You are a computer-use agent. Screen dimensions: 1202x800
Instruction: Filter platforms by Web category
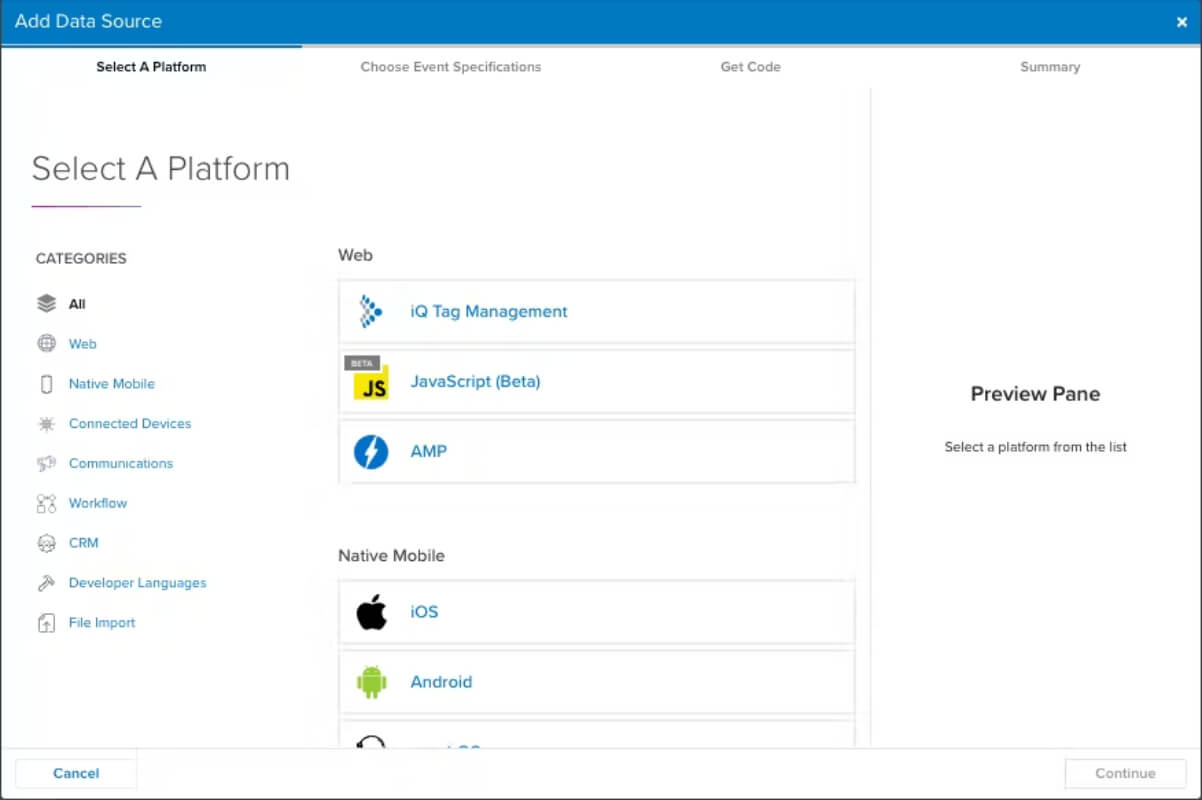click(83, 344)
